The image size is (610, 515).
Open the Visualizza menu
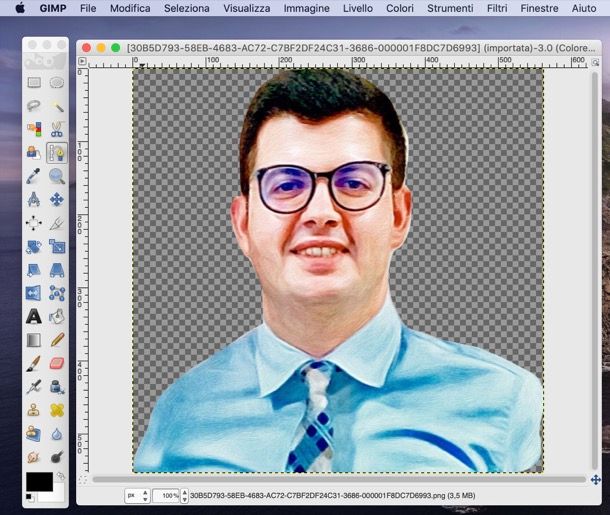coord(247,8)
